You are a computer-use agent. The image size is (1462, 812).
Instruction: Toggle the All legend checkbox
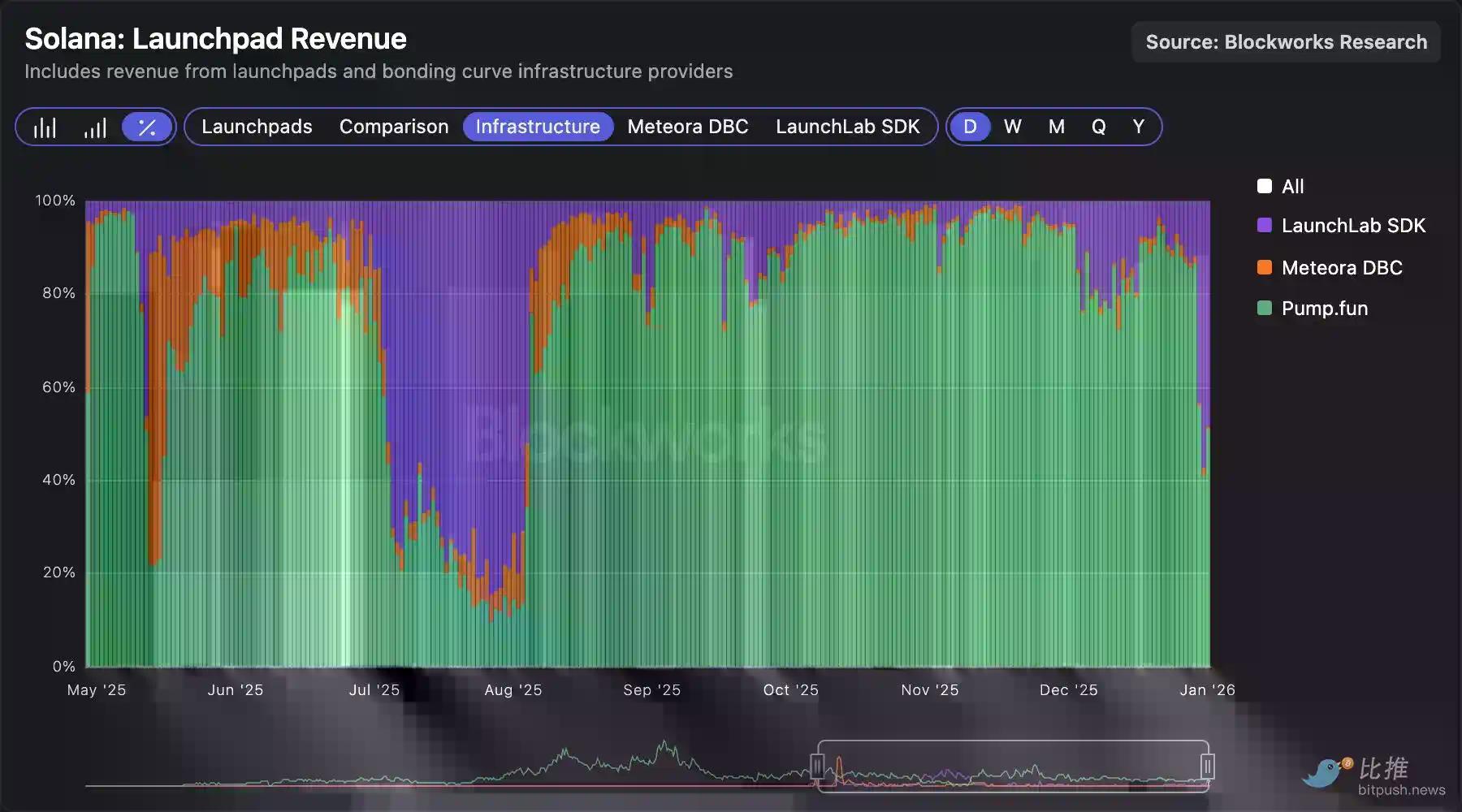(x=1265, y=187)
